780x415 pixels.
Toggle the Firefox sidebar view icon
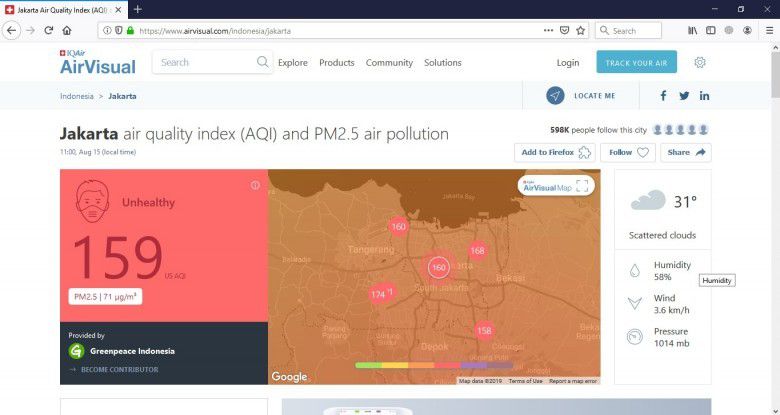pos(711,31)
